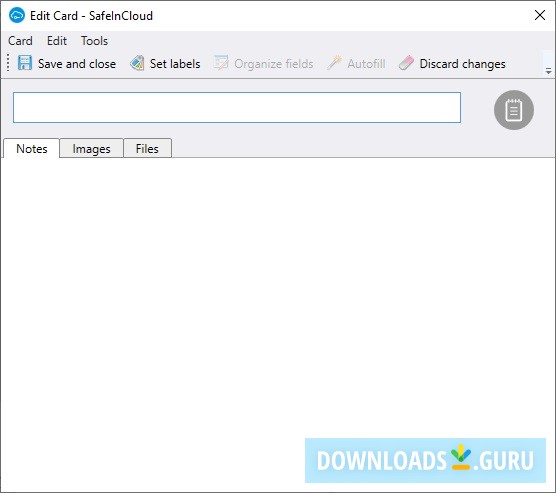Switch to the Notes tab
Screen dimensions: 556x493
coord(32,149)
